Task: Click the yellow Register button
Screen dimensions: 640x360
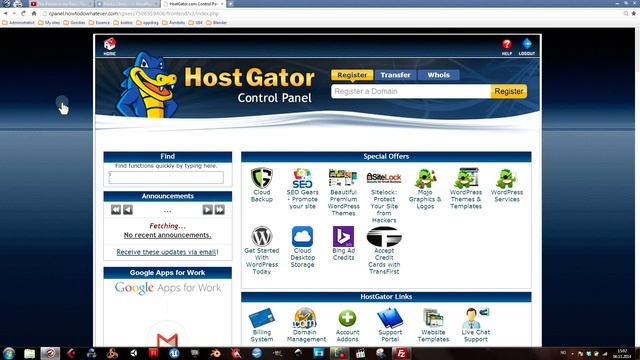Action: [509, 91]
